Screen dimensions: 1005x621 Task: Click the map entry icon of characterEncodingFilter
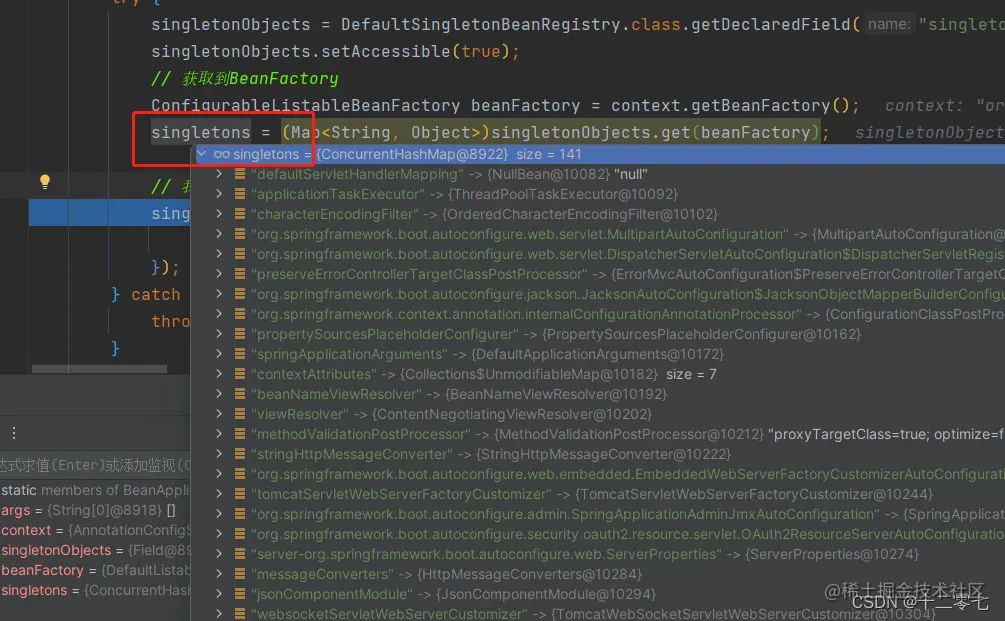(x=240, y=213)
